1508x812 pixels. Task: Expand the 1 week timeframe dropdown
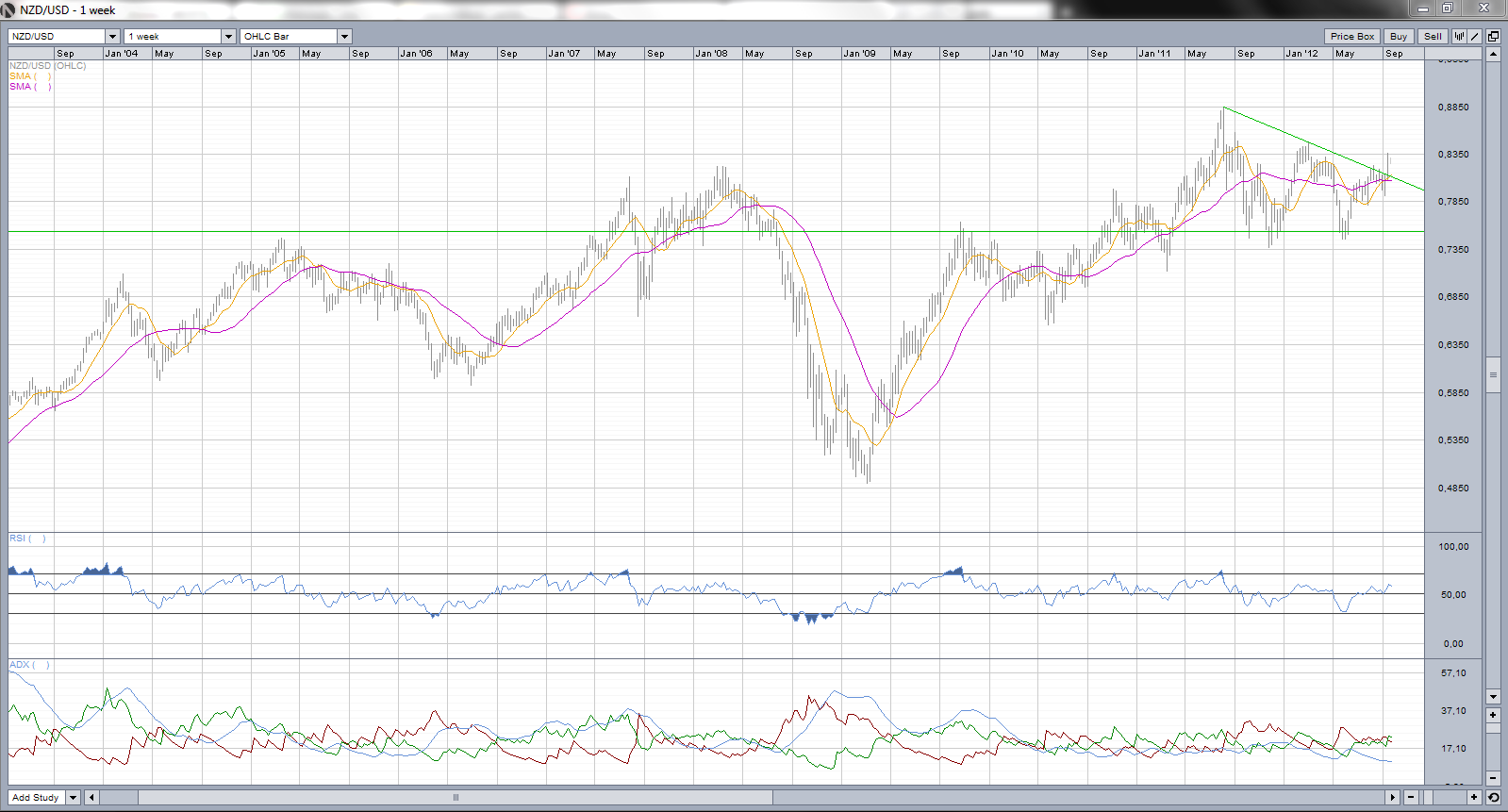(228, 37)
